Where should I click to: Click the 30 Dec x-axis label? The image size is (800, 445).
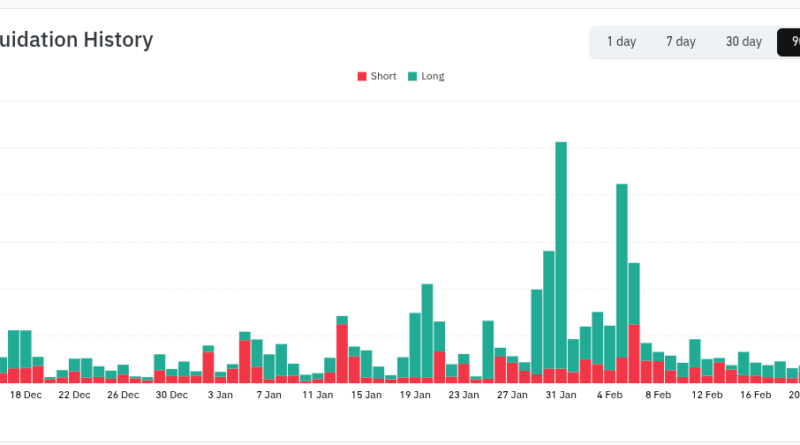(172, 395)
